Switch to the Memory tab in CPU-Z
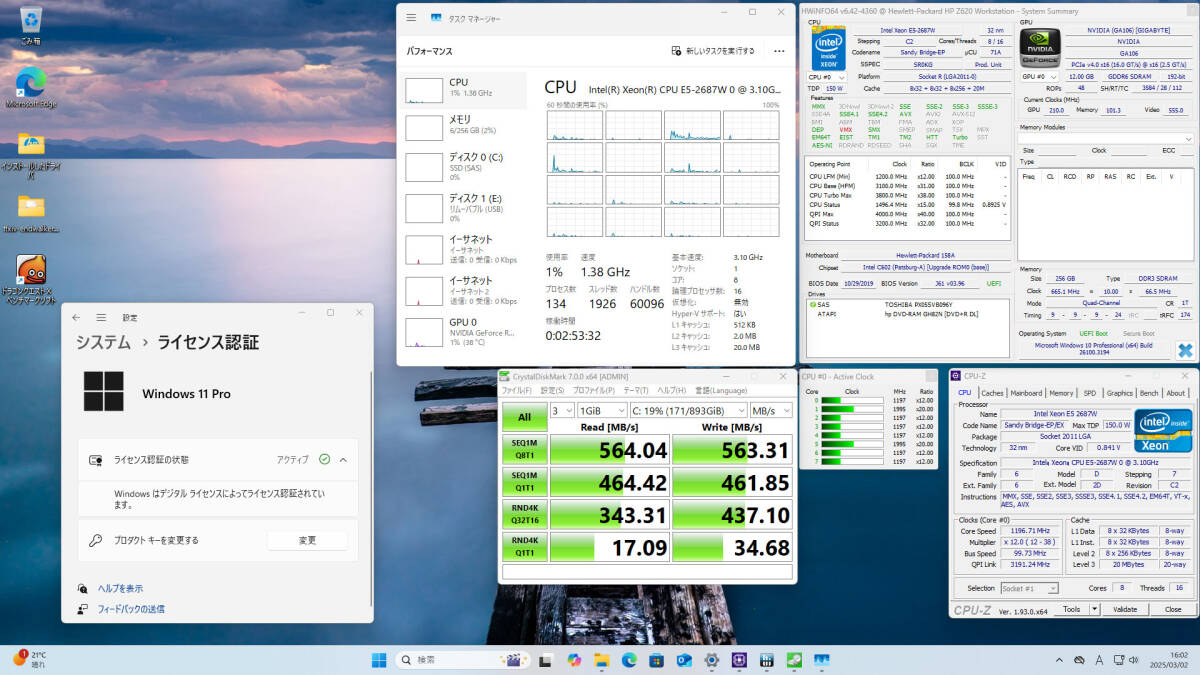The height and width of the screenshot is (675, 1200). (1061, 393)
